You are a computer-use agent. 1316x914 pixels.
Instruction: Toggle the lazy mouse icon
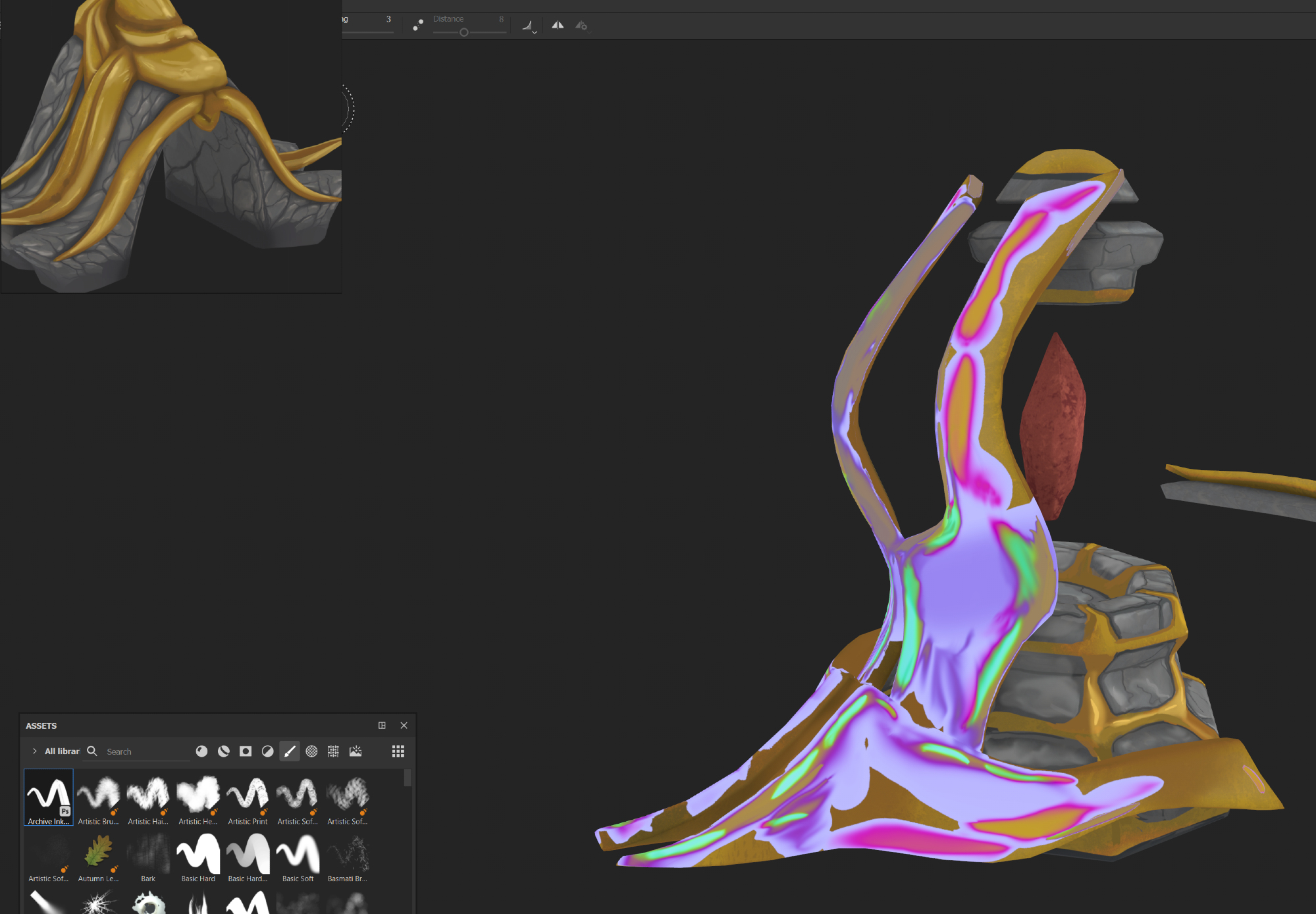point(417,25)
